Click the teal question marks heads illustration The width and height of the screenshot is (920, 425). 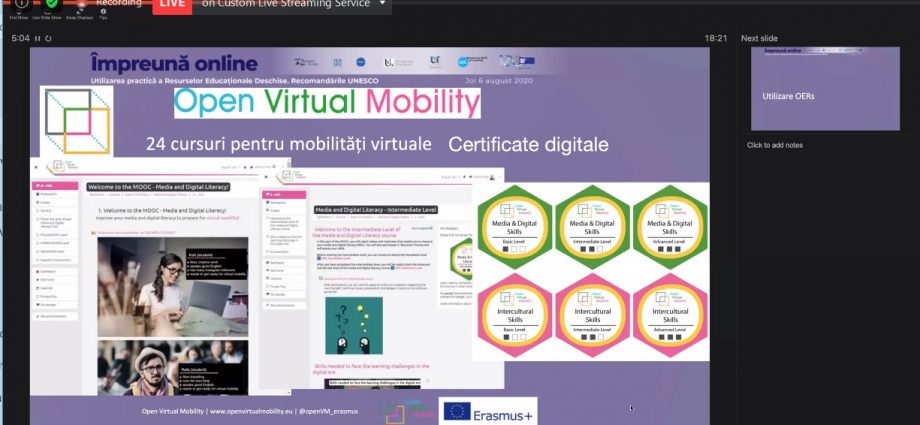point(354,325)
